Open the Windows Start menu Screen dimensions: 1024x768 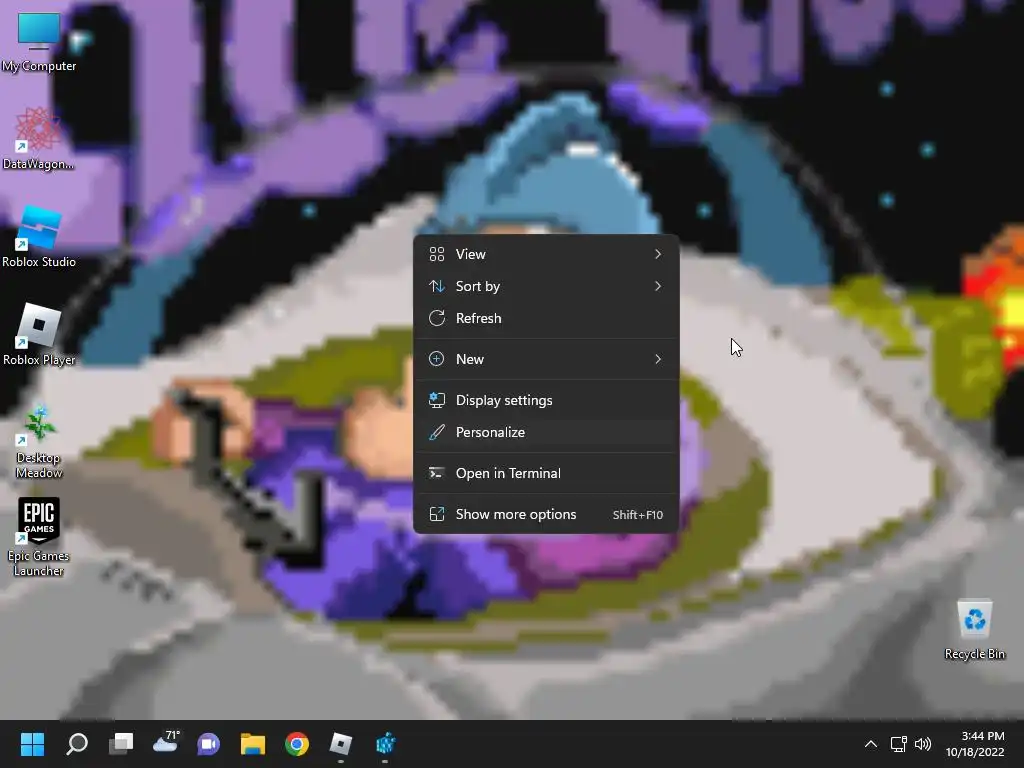pos(32,744)
